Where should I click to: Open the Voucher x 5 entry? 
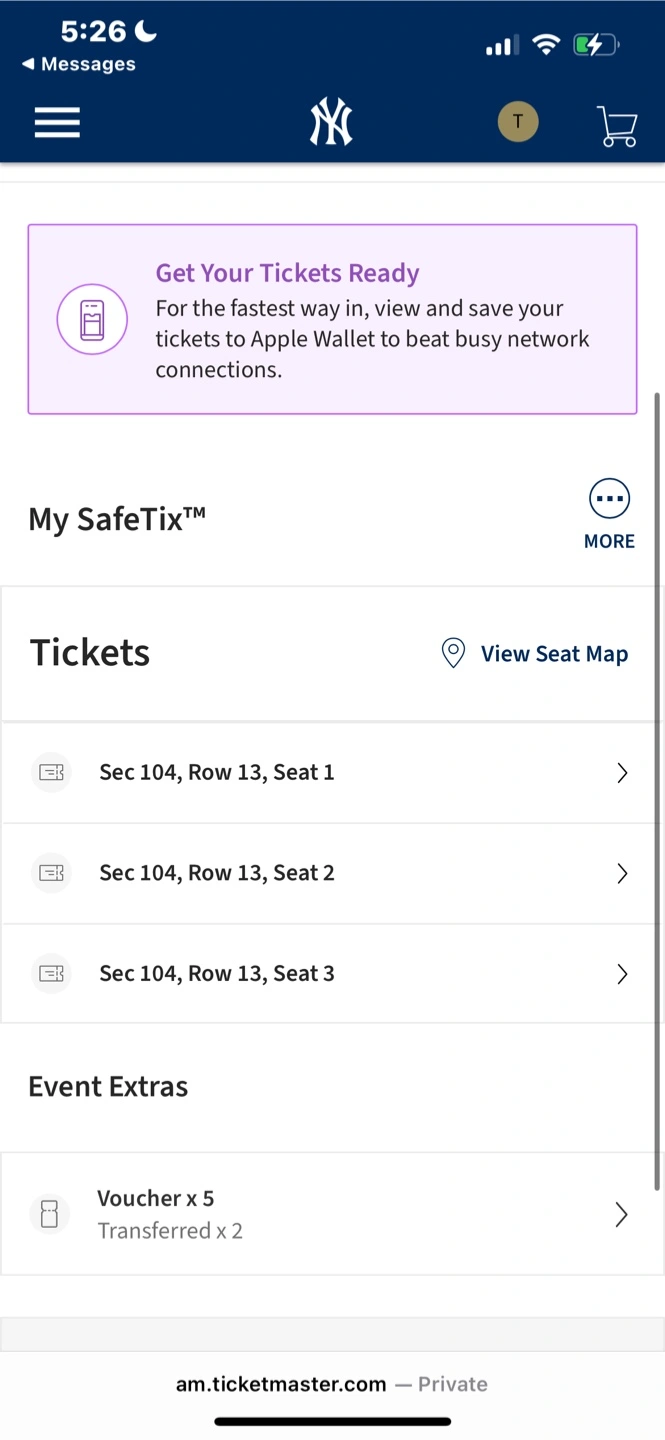pyautogui.click(x=156, y=1199)
